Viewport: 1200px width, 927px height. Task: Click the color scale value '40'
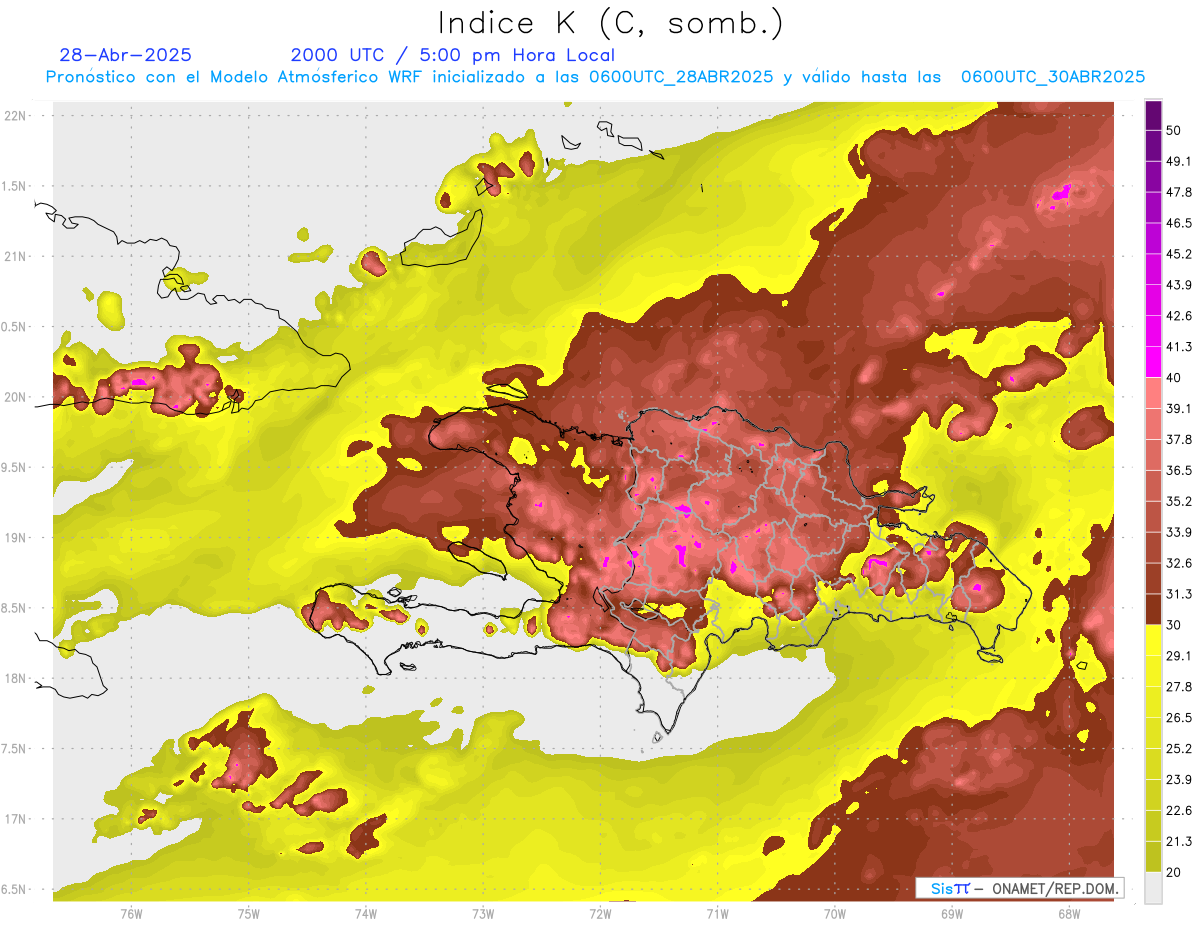click(x=1175, y=377)
